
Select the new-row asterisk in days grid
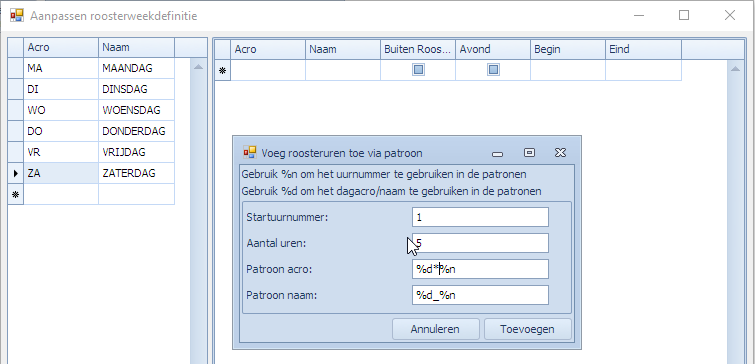point(16,195)
